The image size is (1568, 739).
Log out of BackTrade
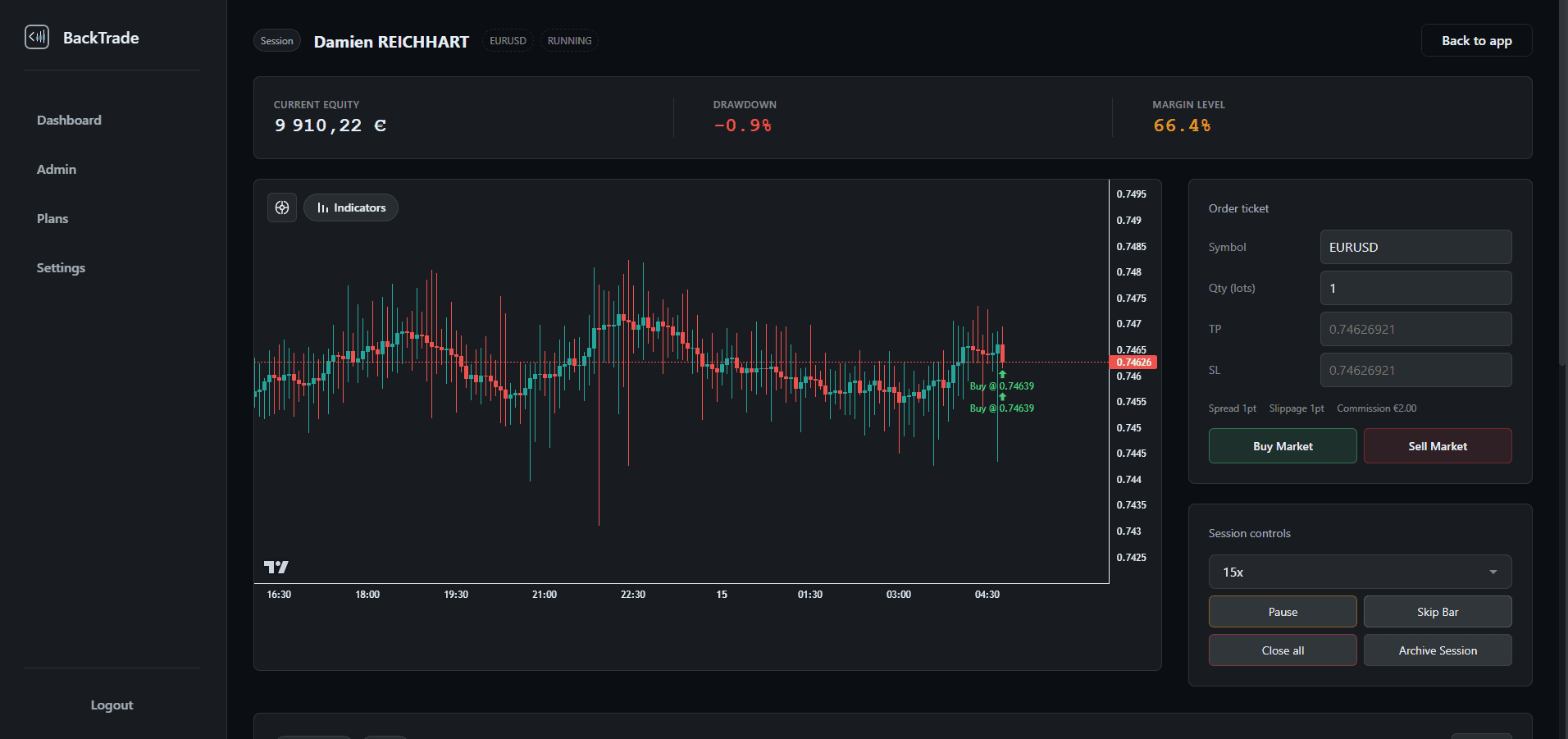112,705
